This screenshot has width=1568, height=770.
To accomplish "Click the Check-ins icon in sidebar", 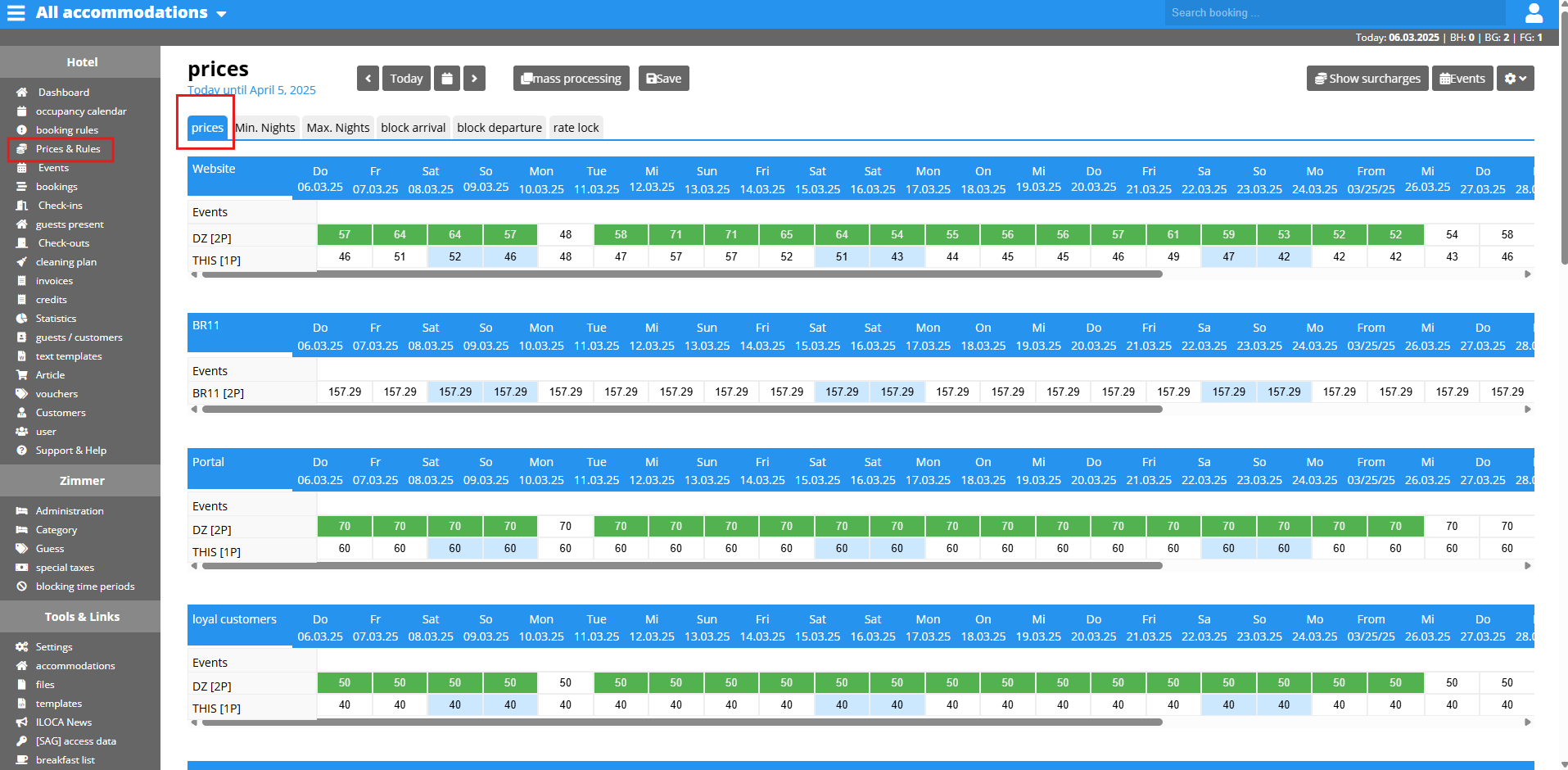I will (22, 206).
